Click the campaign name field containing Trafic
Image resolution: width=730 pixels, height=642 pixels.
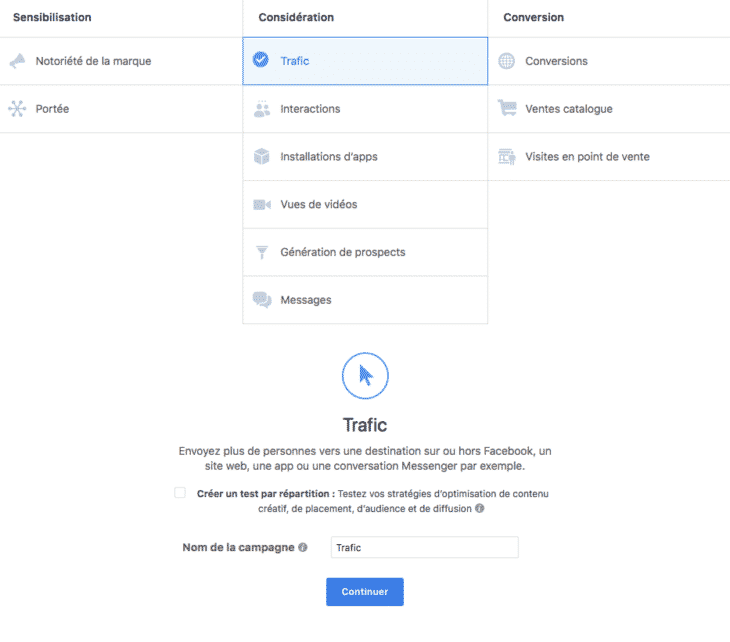coord(424,548)
